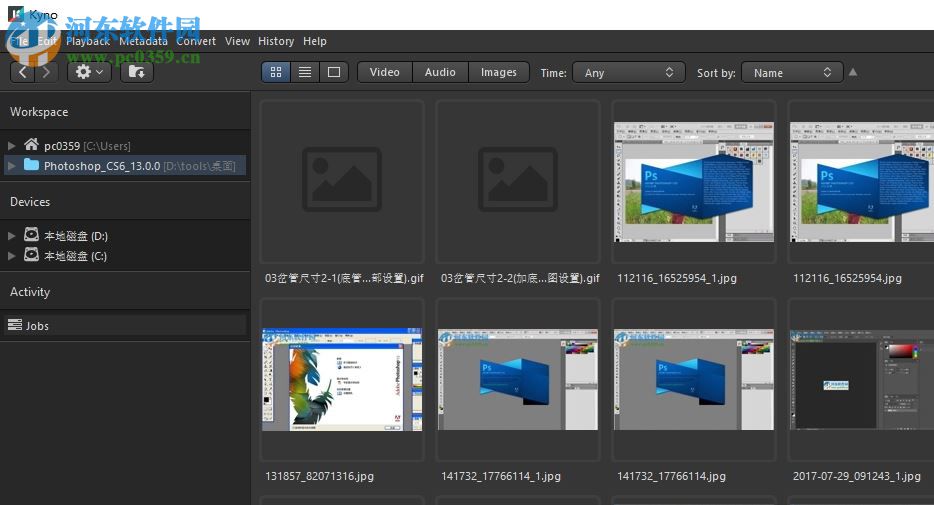
Task: Open the Jobs activity list
Action: pyautogui.click(x=125, y=325)
